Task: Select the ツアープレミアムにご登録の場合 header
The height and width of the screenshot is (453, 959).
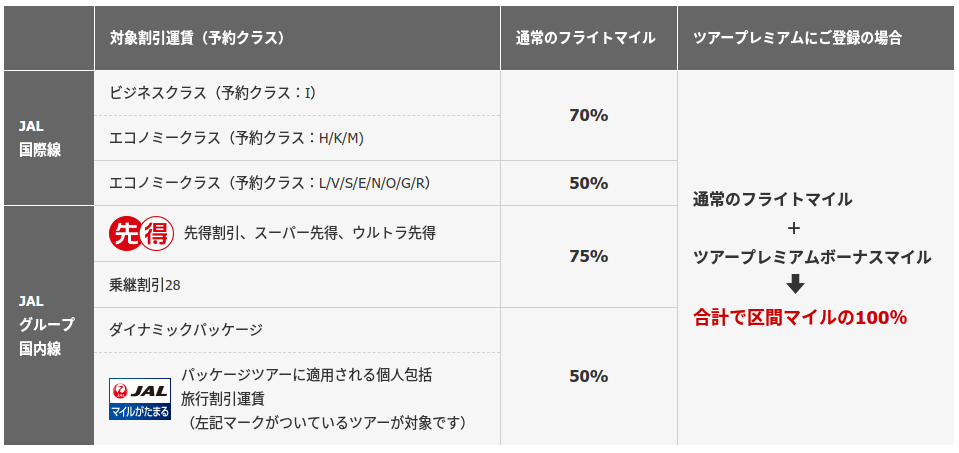Action: [815, 38]
